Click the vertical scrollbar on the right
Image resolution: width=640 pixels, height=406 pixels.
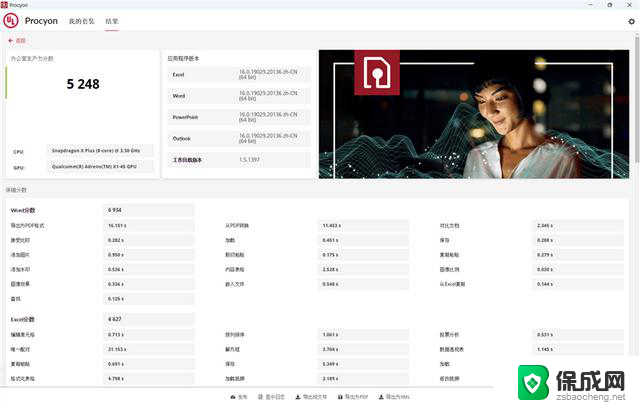click(x=637, y=100)
